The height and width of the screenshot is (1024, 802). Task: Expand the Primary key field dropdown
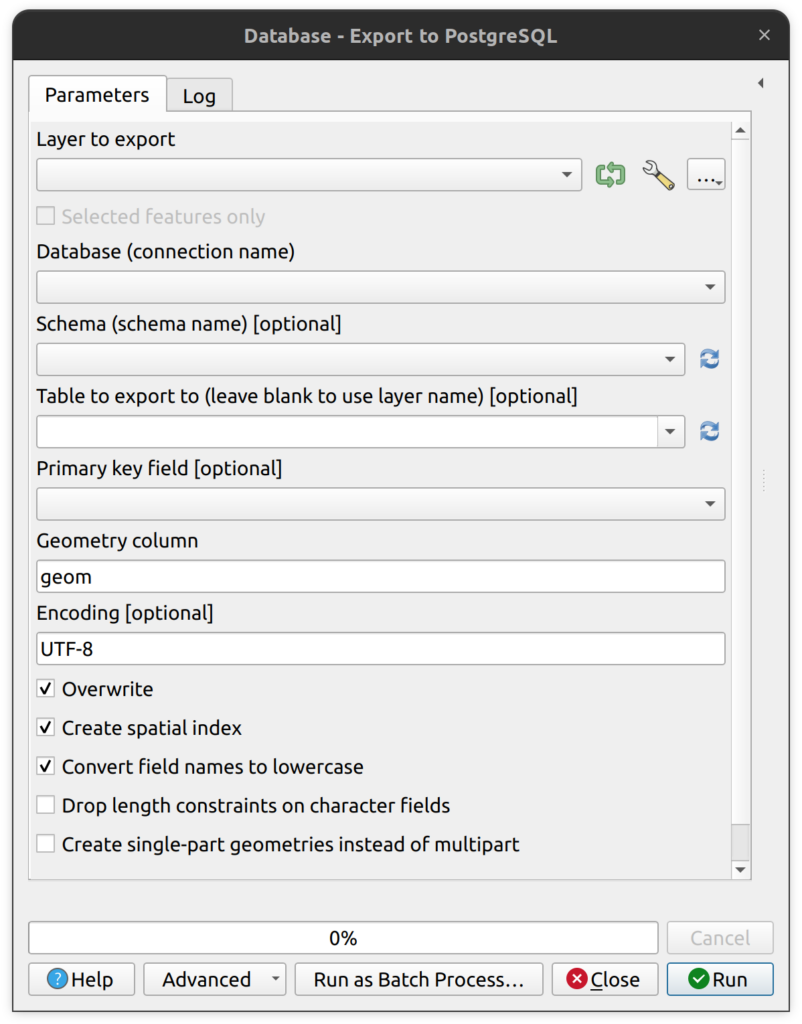(380, 504)
